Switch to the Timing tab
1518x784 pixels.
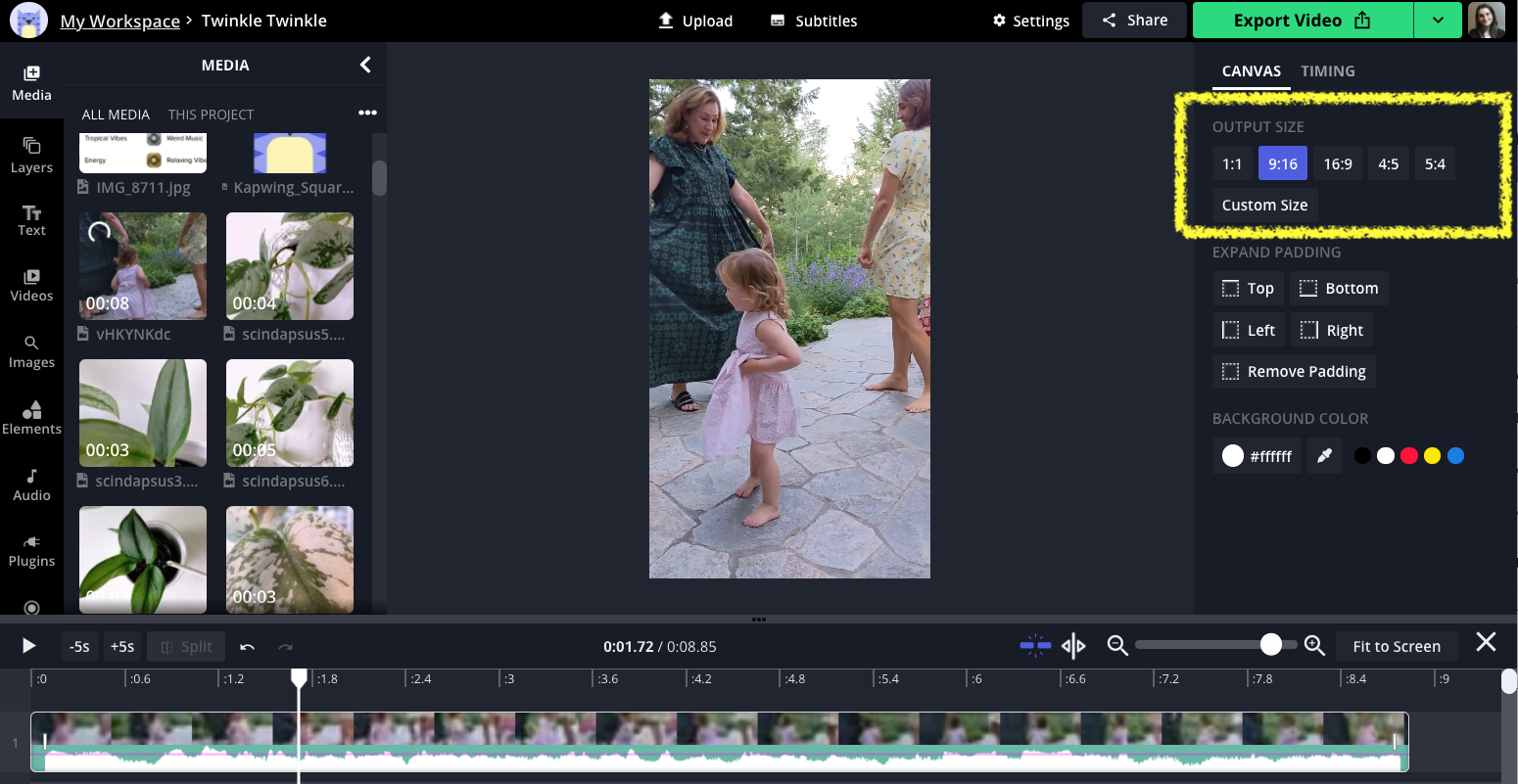pos(1327,70)
